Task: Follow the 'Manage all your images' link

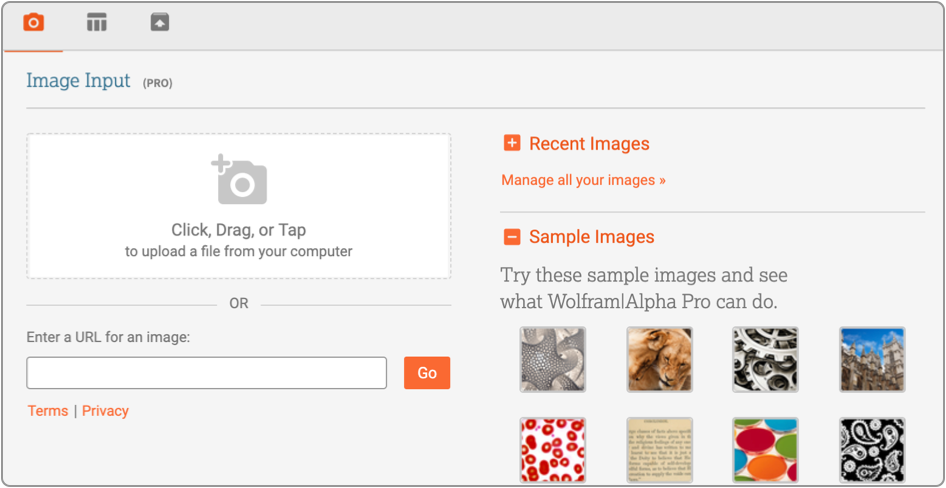Action: [583, 181]
